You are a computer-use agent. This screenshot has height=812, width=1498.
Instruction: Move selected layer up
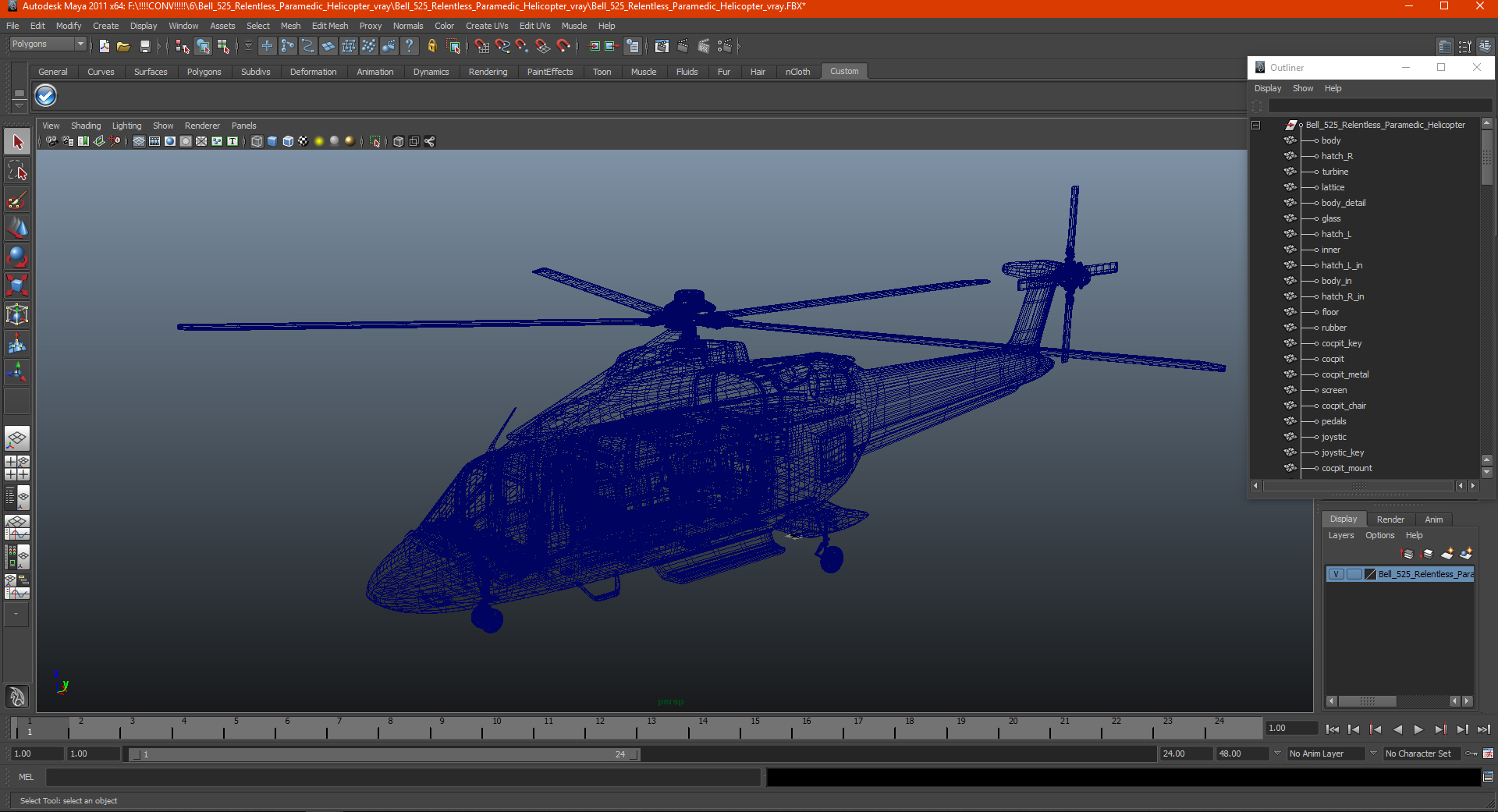point(1407,554)
